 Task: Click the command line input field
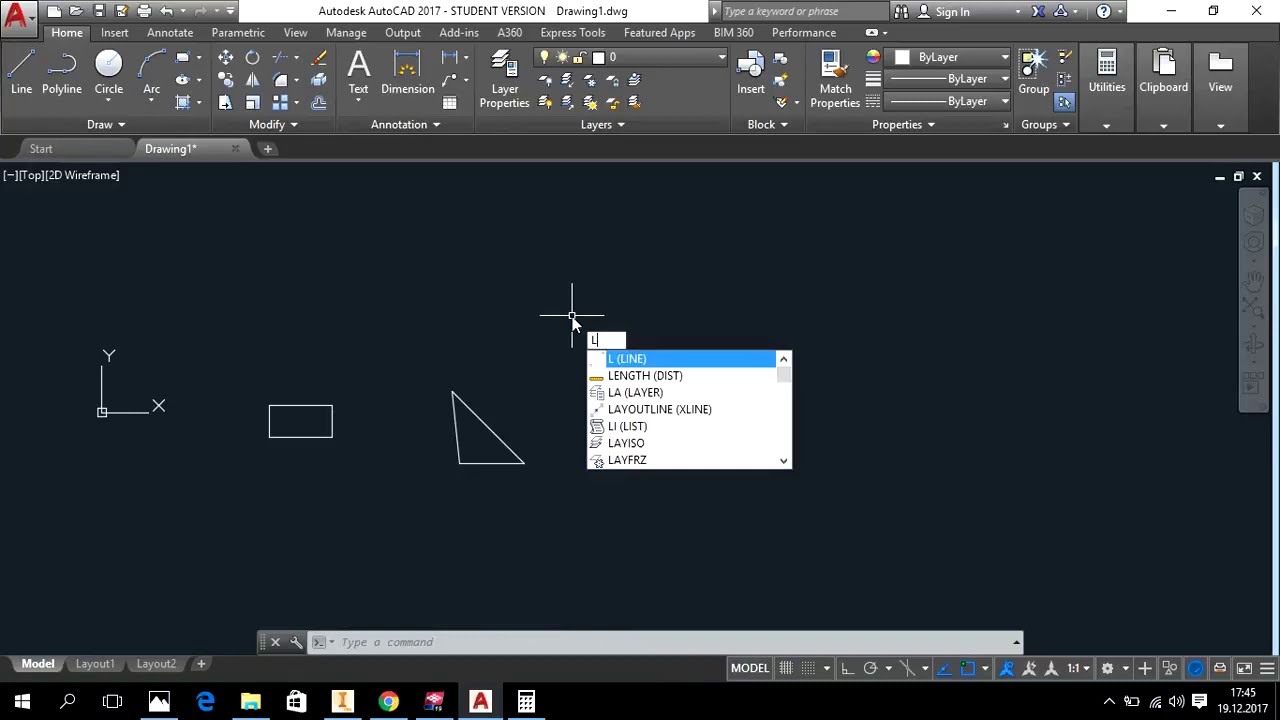[x=675, y=643]
